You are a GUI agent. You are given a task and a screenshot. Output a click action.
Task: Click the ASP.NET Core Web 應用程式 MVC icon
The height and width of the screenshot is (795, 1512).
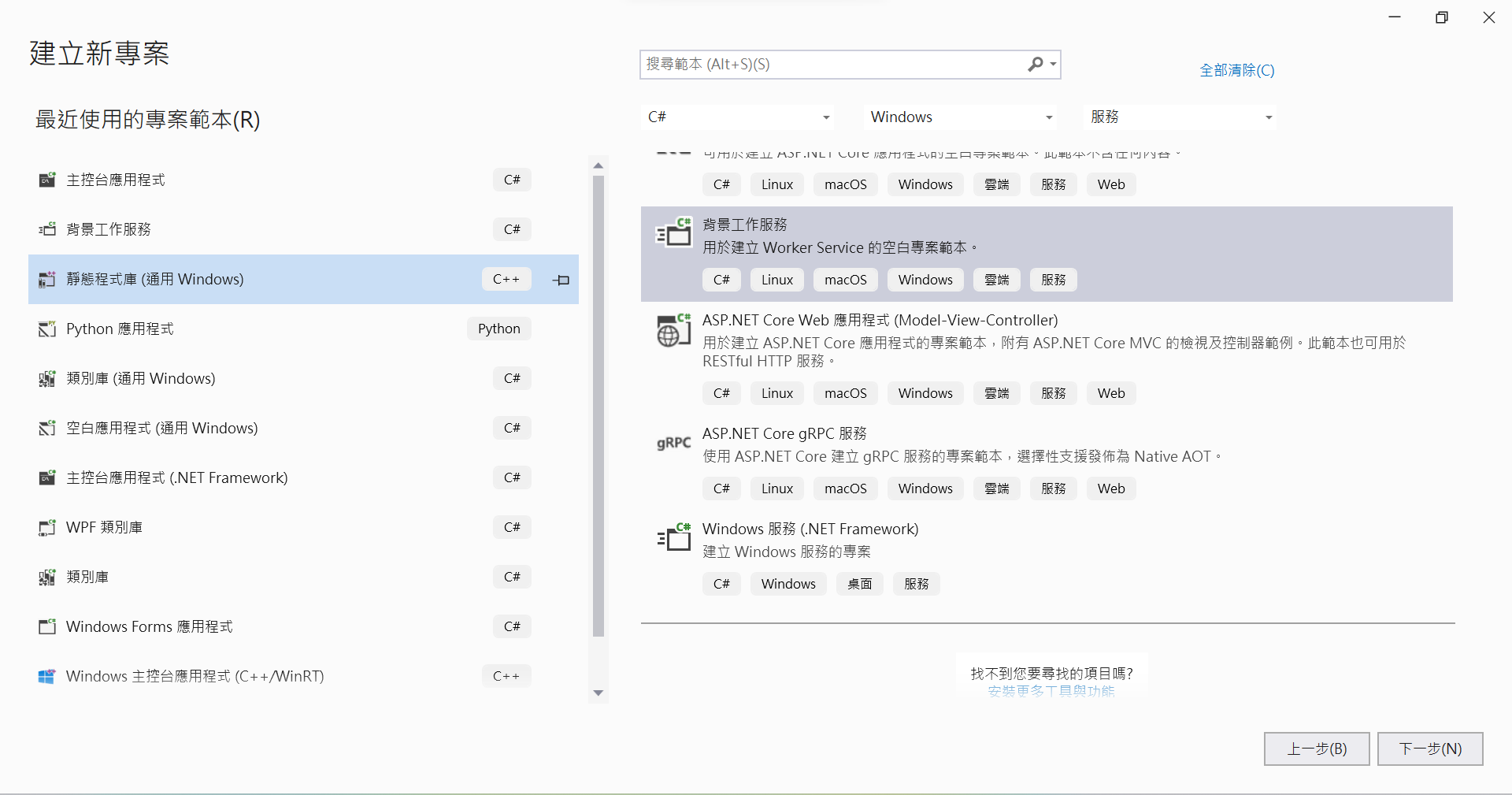click(x=673, y=329)
